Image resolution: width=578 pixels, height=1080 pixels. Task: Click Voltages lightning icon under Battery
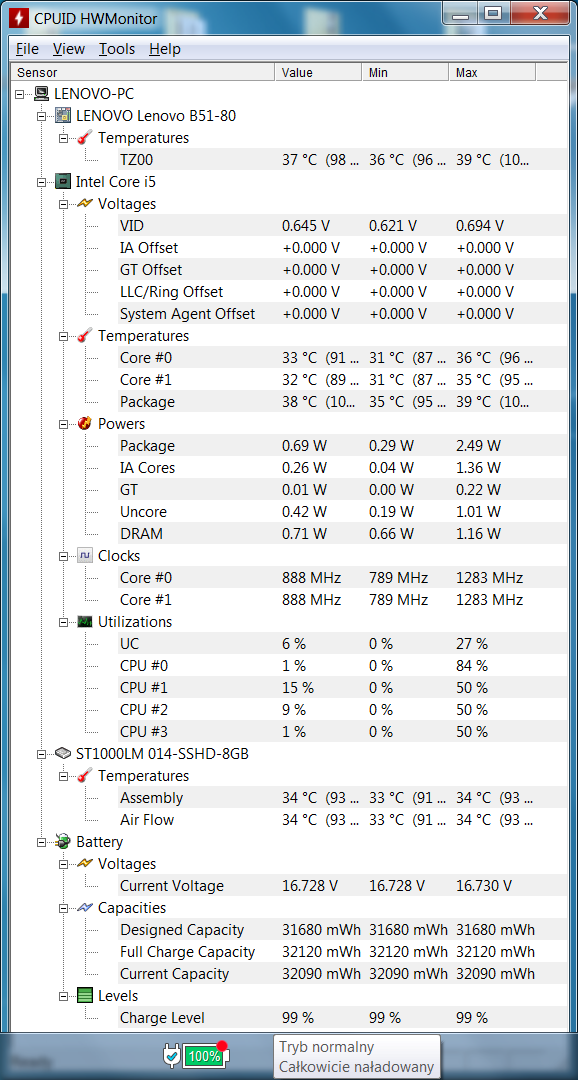(x=85, y=864)
